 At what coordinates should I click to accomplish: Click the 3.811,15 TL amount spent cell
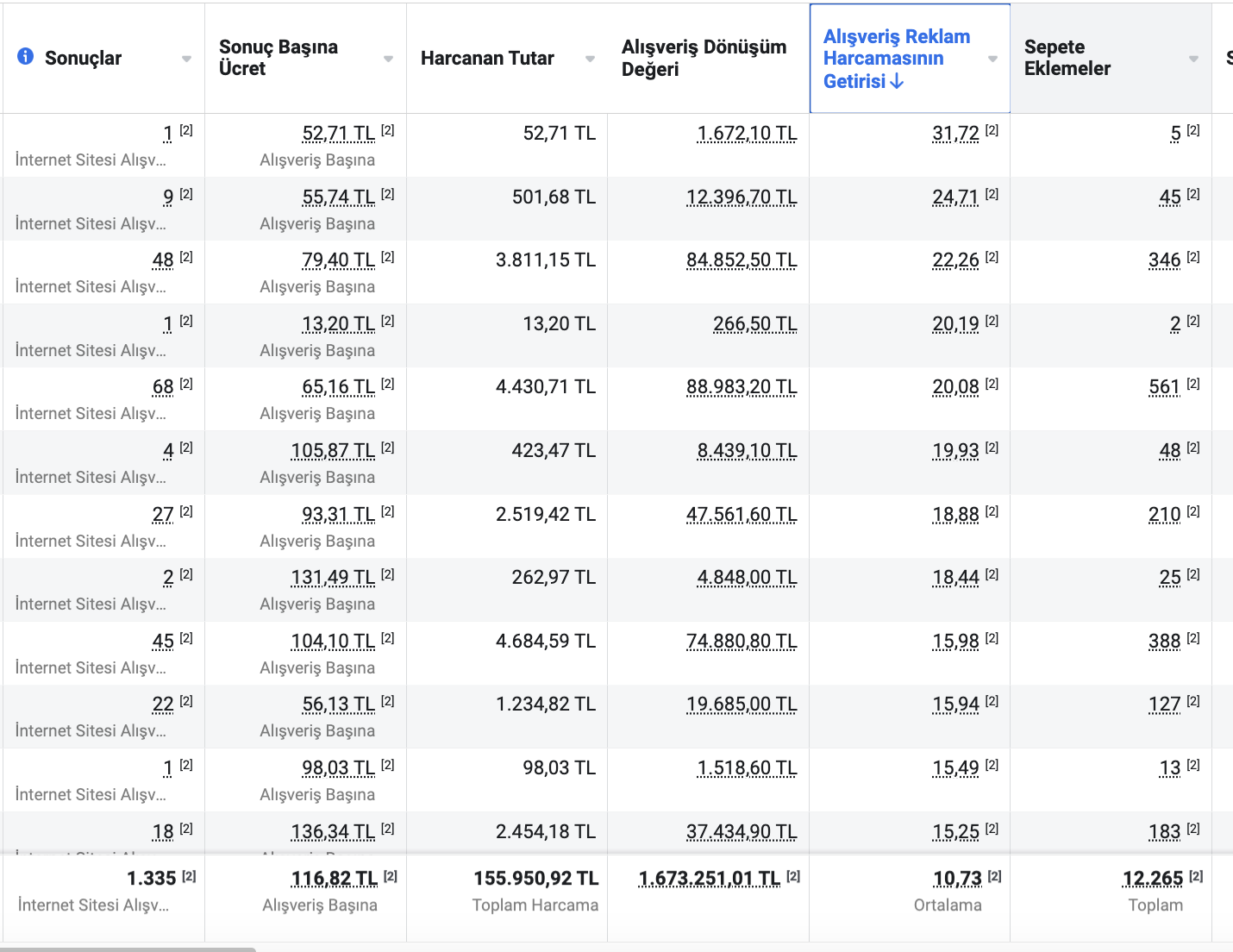point(545,260)
